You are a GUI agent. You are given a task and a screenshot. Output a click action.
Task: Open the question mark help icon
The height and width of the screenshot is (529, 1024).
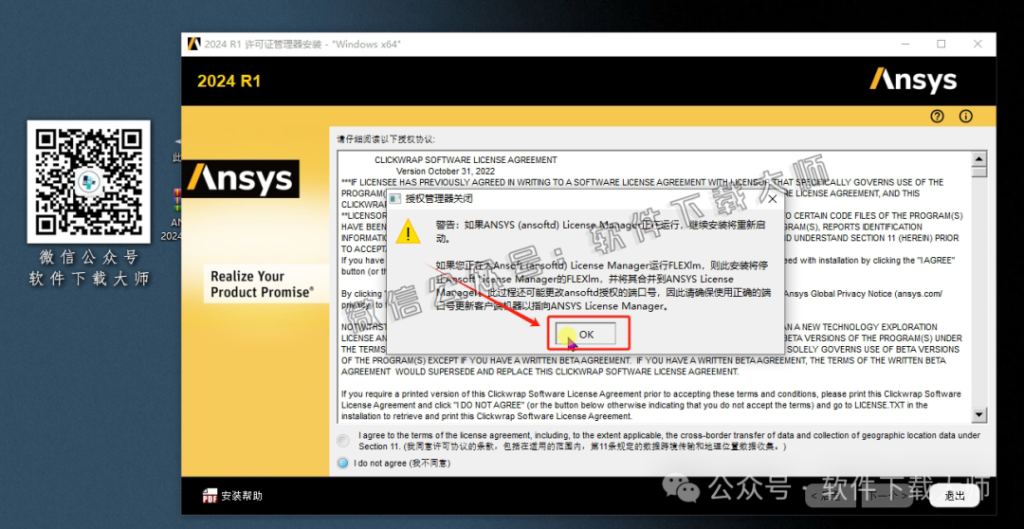coord(938,116)
